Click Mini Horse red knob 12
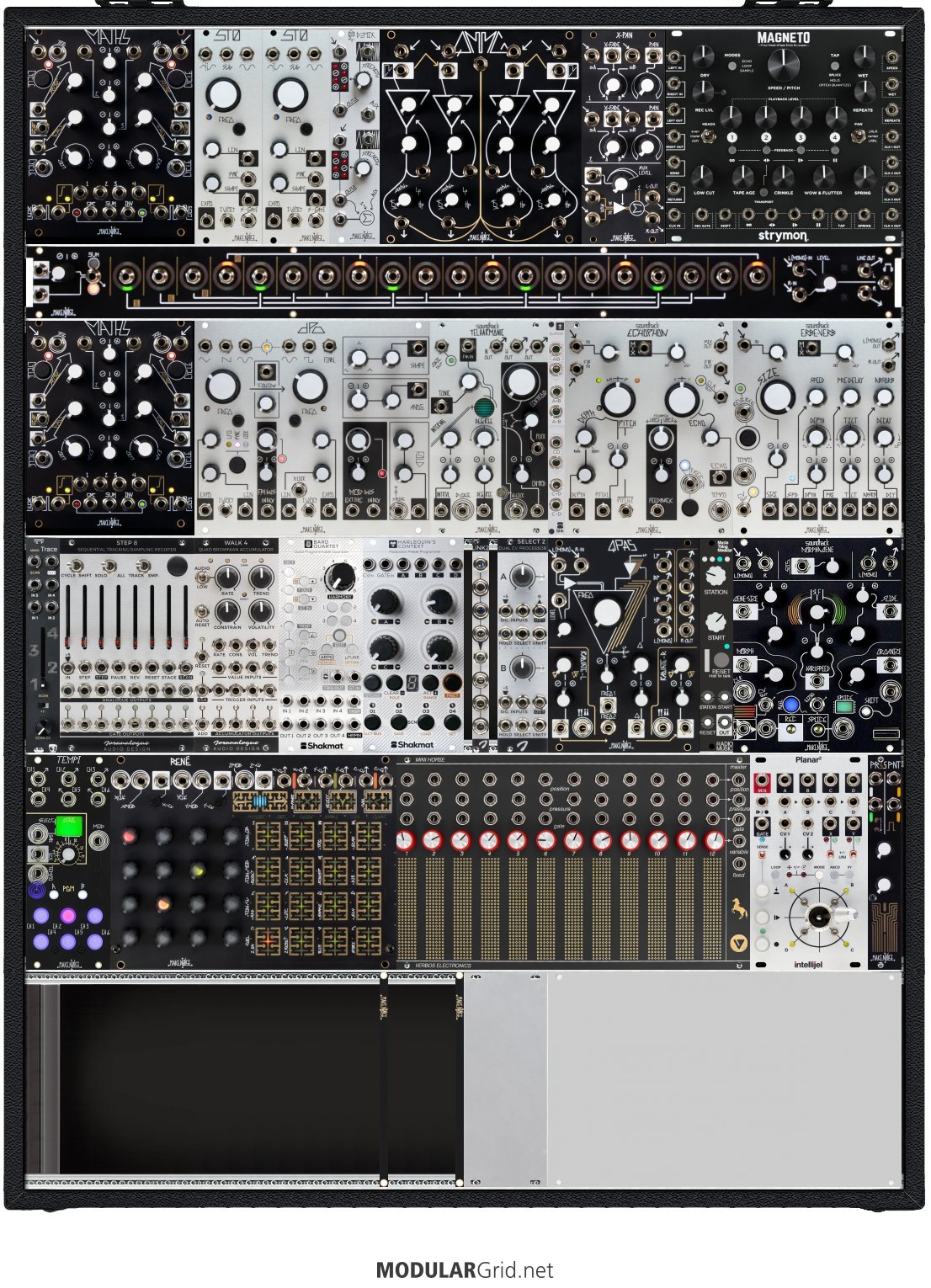 714,840
